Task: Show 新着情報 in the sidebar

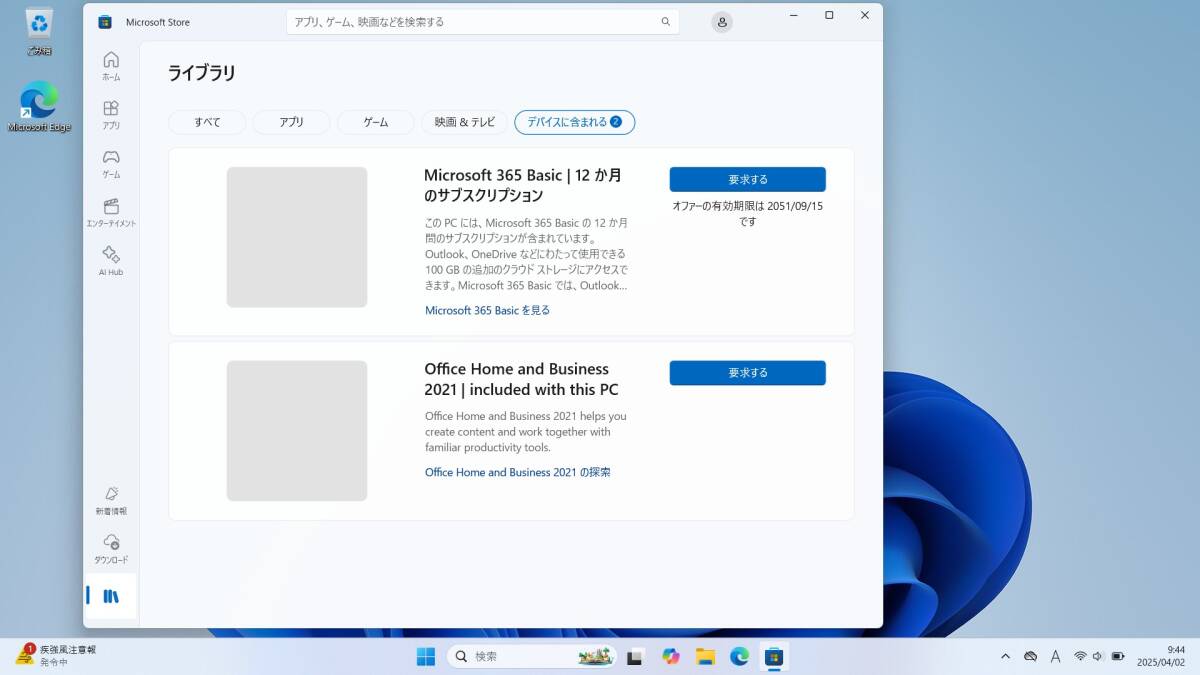Action: click(111, 500)
